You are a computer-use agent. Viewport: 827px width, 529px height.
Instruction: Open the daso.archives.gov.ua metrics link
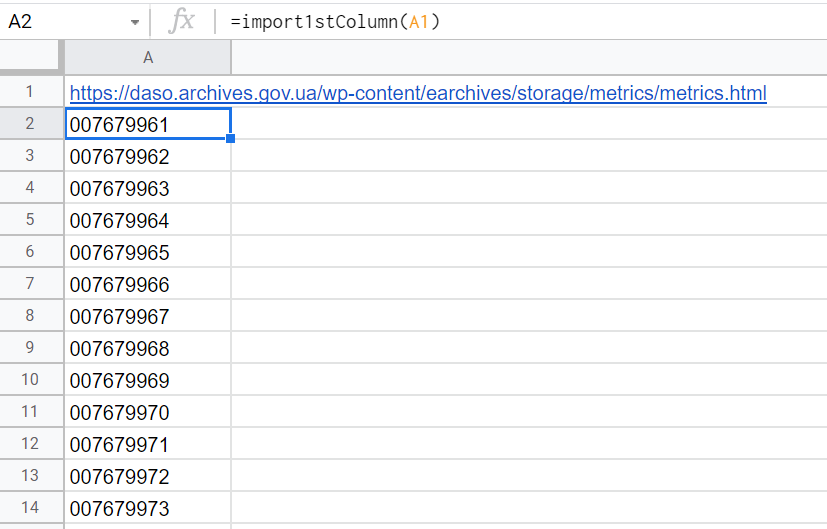(418, 93)
